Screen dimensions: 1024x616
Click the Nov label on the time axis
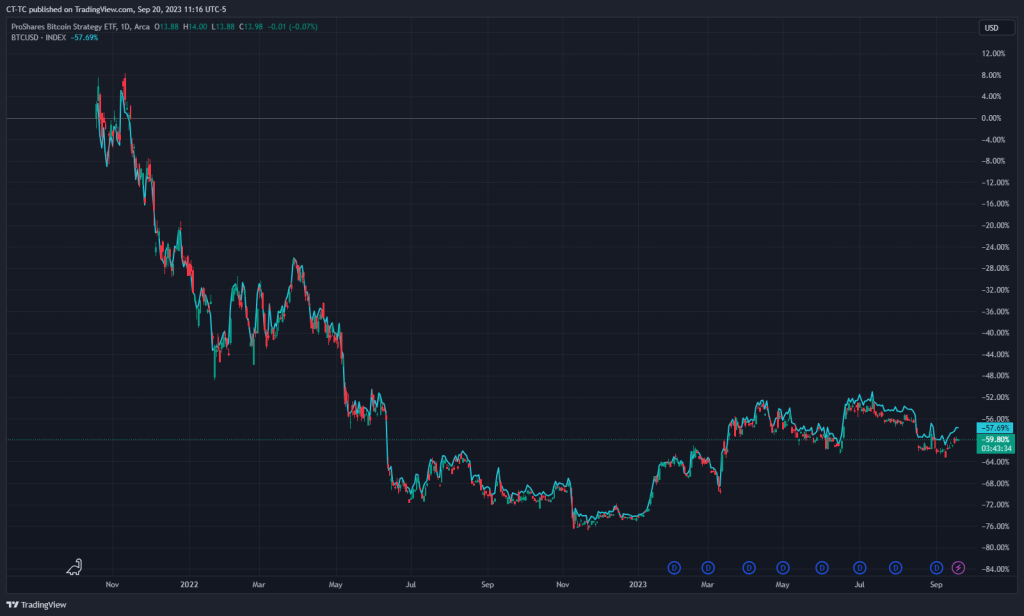pyautogui.click(x=112, y=581)
